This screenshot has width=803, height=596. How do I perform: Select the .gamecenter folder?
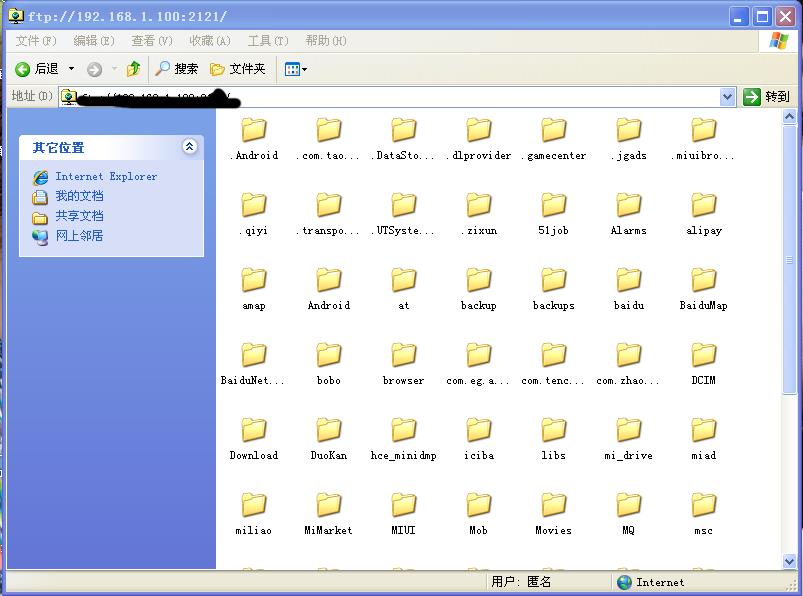[x=554, y=139]
